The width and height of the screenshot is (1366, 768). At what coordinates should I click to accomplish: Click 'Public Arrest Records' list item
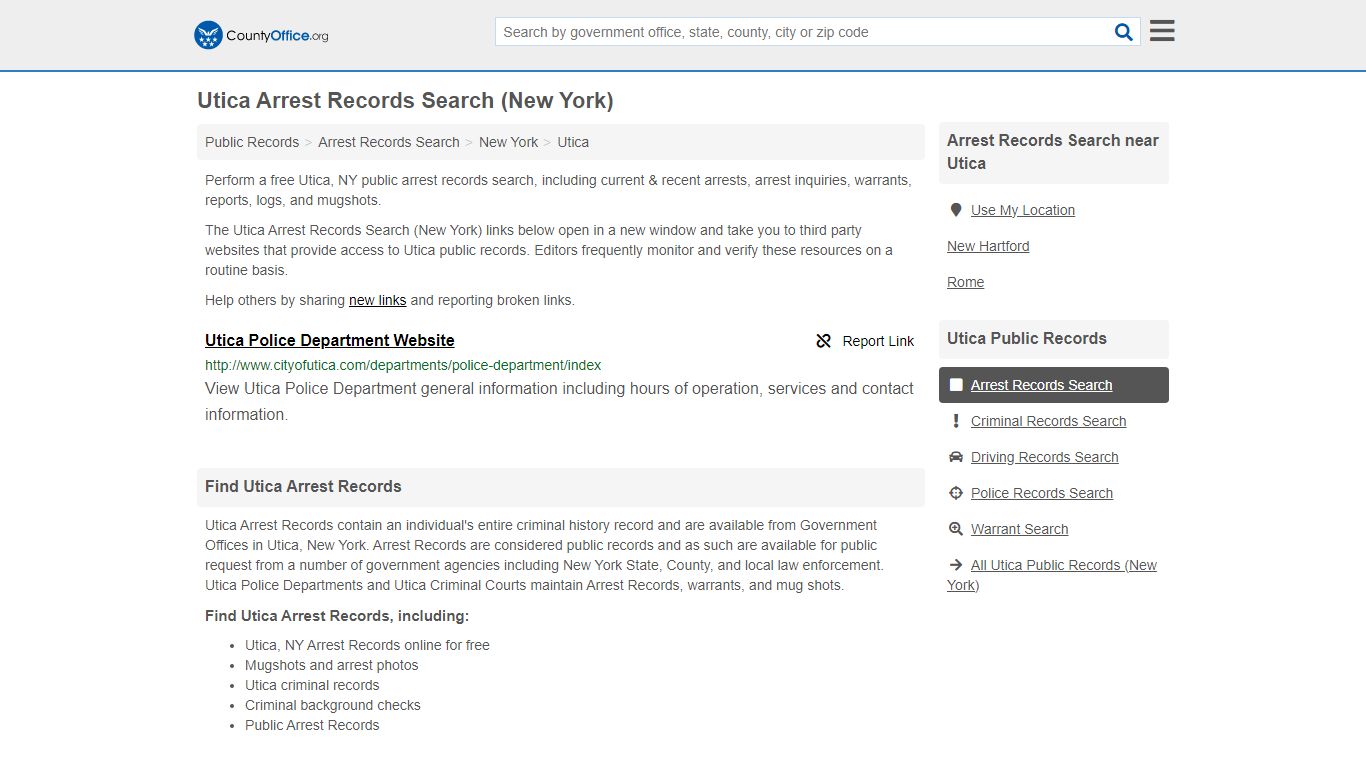tap(312, 725)
